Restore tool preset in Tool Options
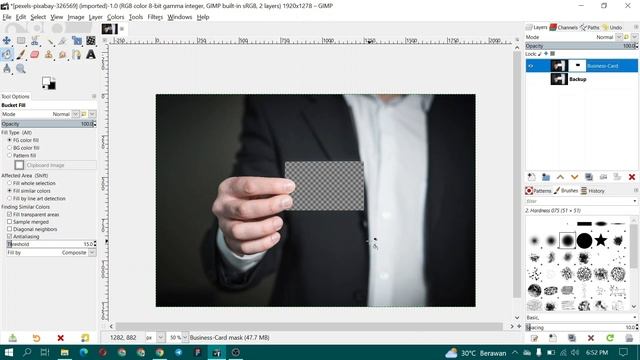 (x=36, y=338)
